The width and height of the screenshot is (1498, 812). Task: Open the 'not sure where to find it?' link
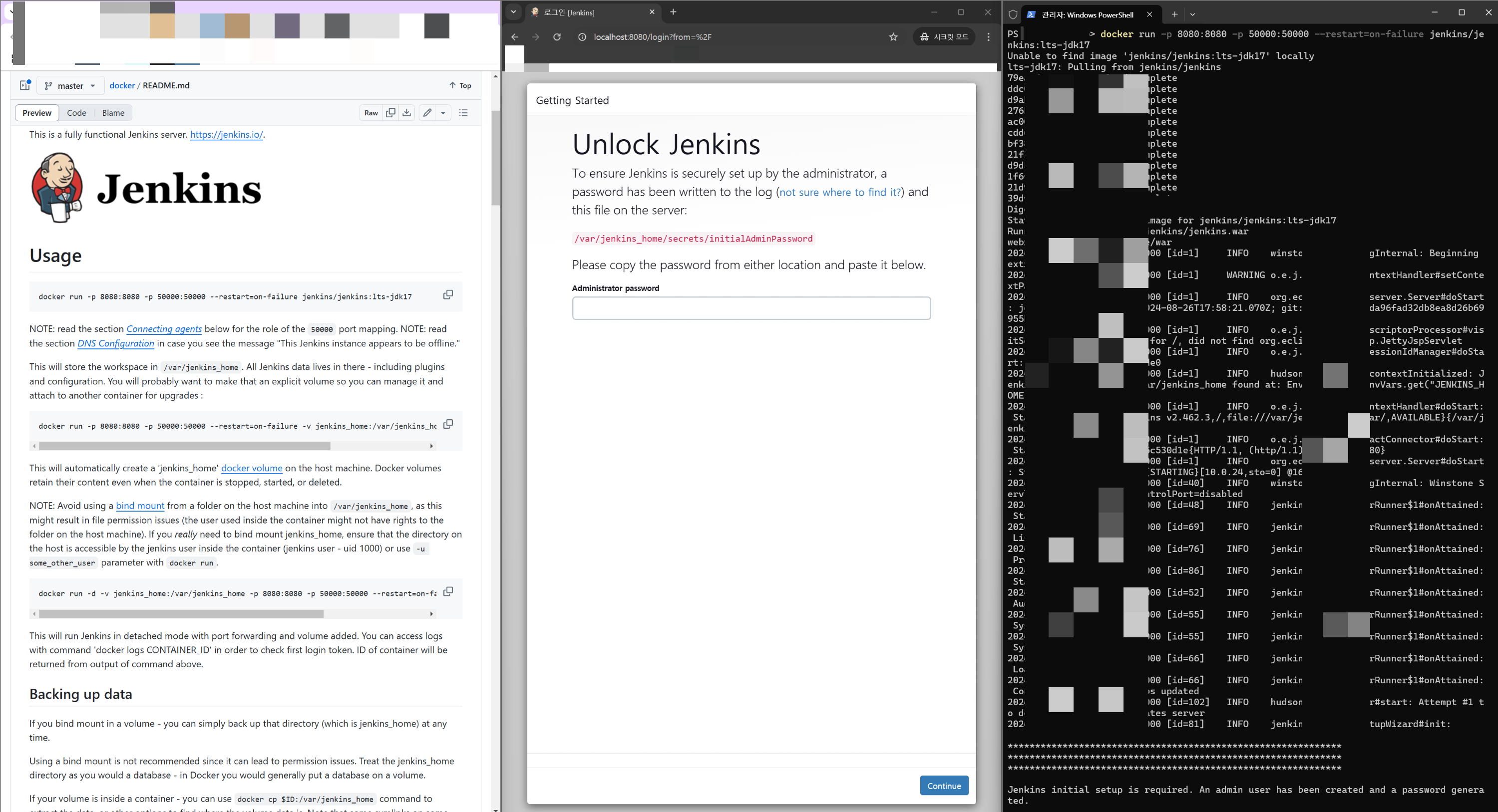840,192
